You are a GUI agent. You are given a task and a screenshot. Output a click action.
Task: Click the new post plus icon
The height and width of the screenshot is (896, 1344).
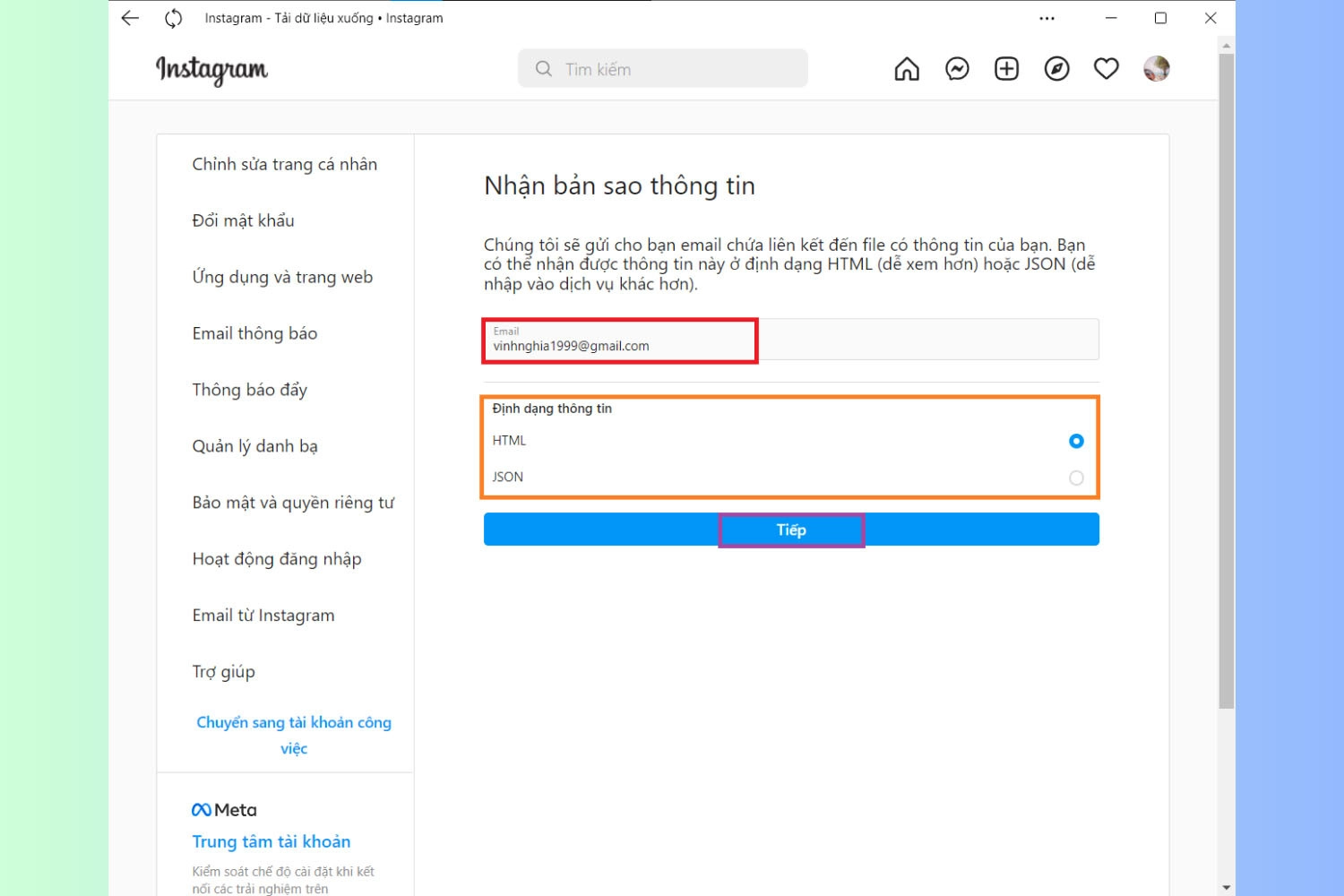click(1007, 69)
